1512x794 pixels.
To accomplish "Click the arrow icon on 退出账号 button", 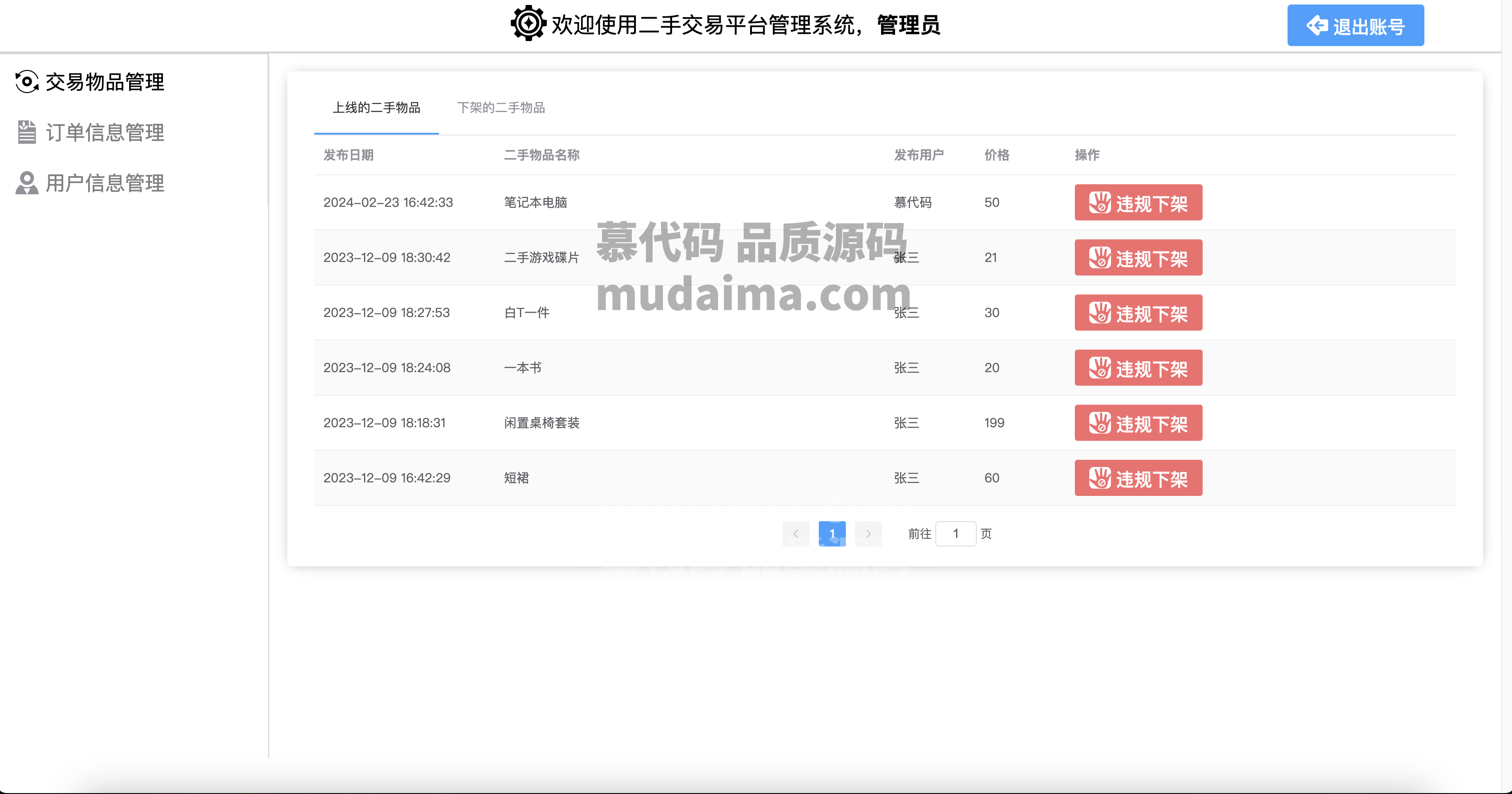I will 1316,25.
